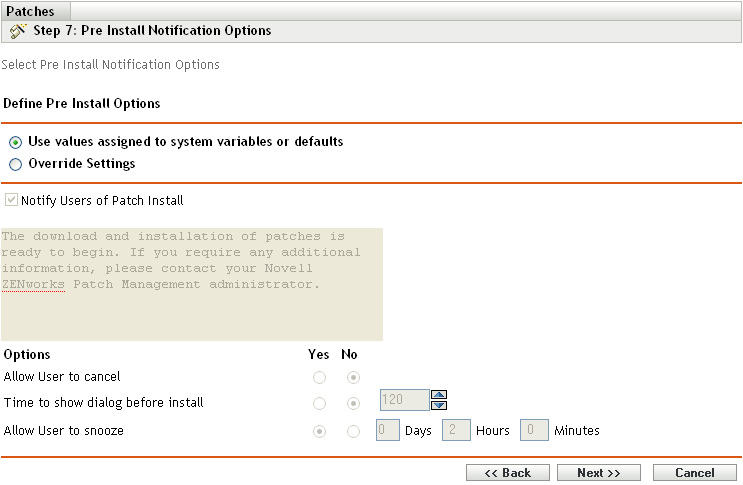Image resolution: width=743 pixels, height=485 pixels.
Task: Choose Yes for Allow User to cancel
Action: click(x=320, y=378)
